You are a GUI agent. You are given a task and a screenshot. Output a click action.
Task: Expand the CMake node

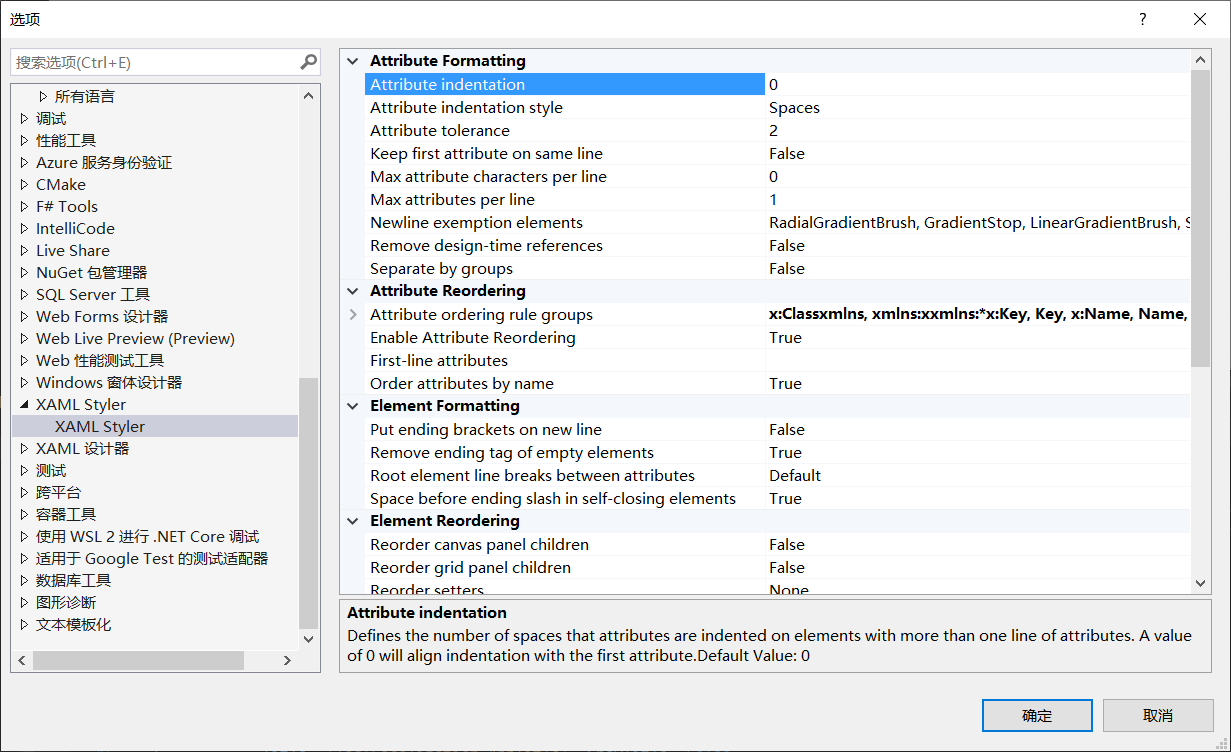tap(25, 185)
